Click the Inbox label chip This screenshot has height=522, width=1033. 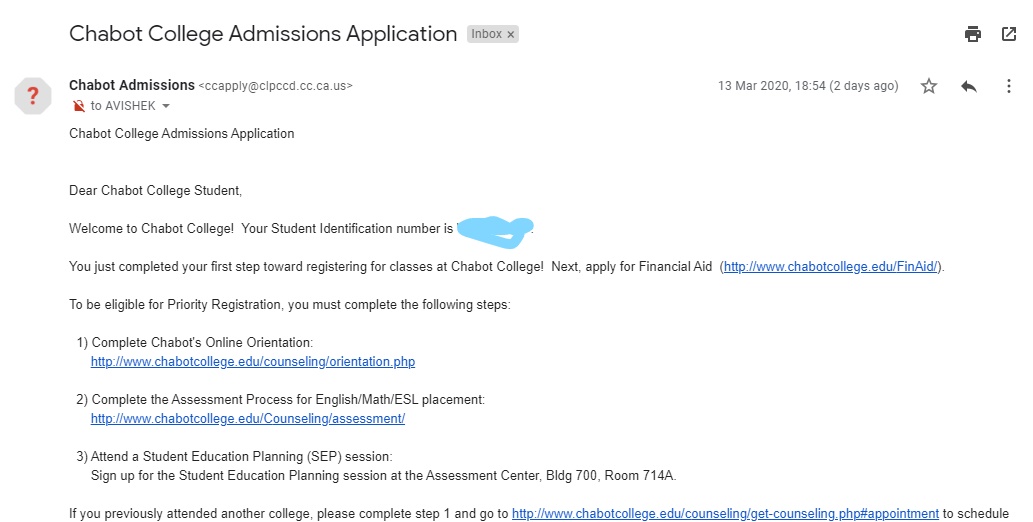pos(486,34)
